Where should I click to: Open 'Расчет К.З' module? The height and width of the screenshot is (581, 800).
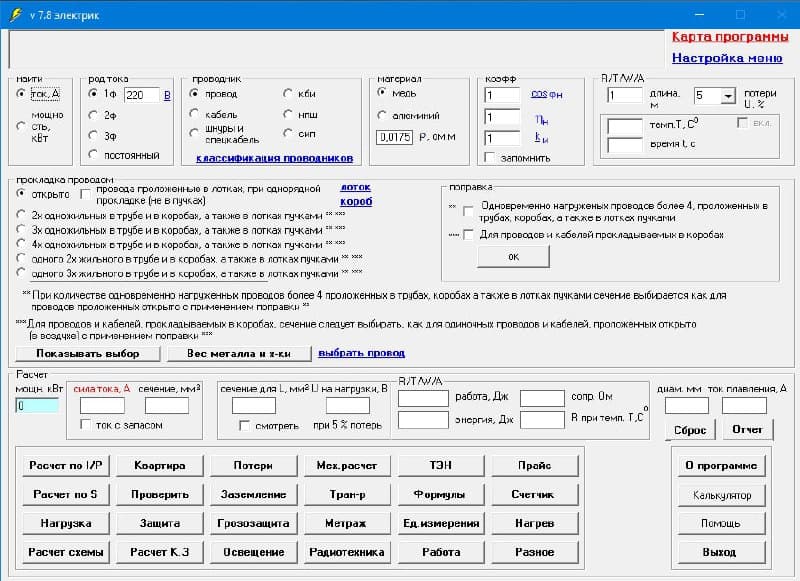pos(160,552)
